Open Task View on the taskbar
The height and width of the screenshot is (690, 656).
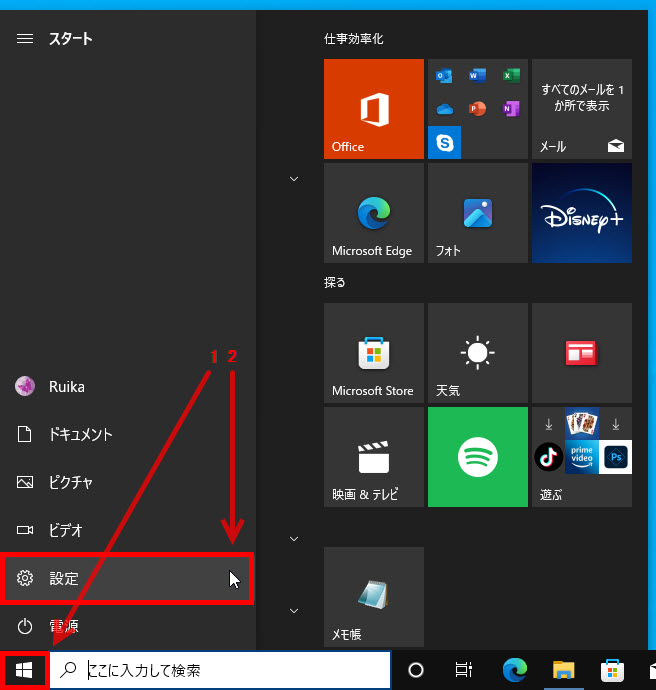point(463,670)
